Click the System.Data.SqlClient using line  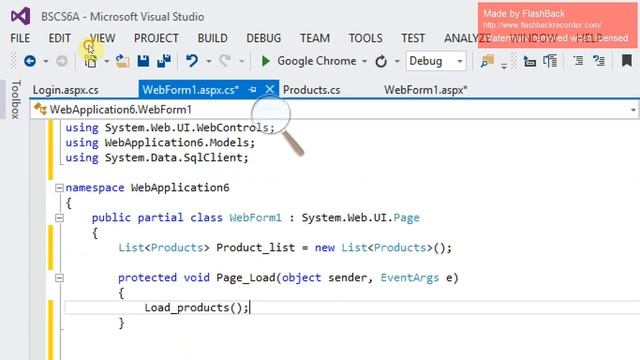[157, 158]
